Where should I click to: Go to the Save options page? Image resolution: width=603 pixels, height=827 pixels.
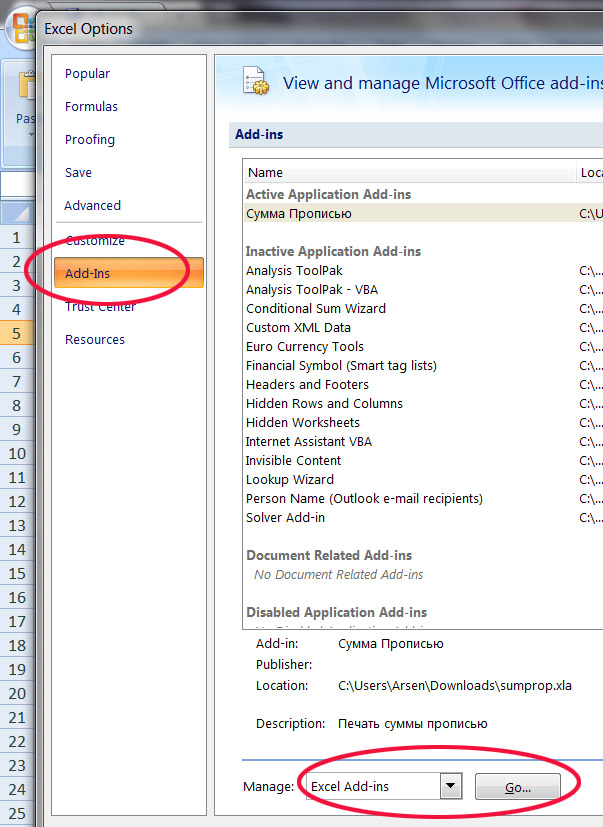(x=79, y=173)
